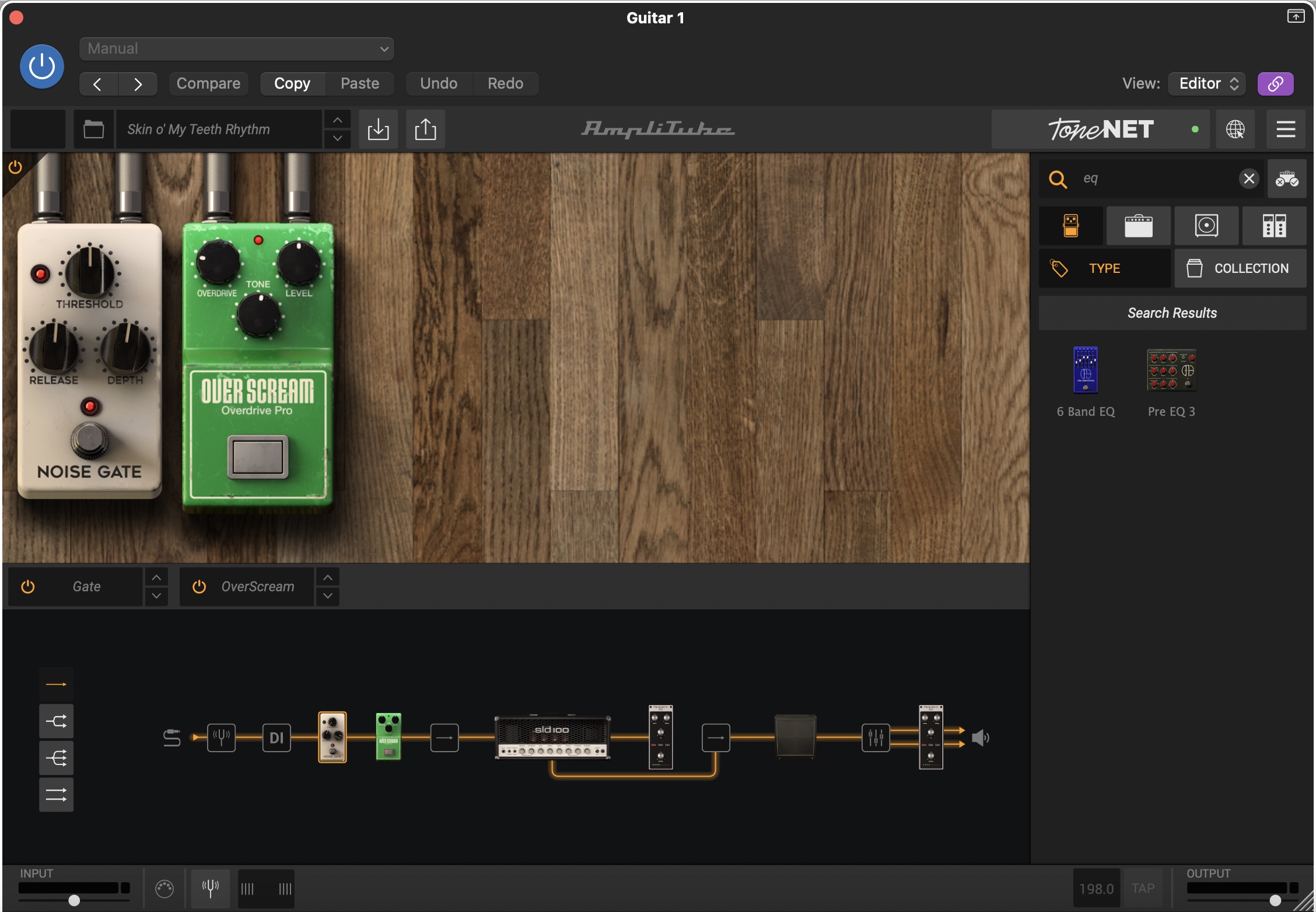The height and width of the screenshot is (912, 1316).
Task: Select the amplifier category tab
Action: coord(1138,225)
